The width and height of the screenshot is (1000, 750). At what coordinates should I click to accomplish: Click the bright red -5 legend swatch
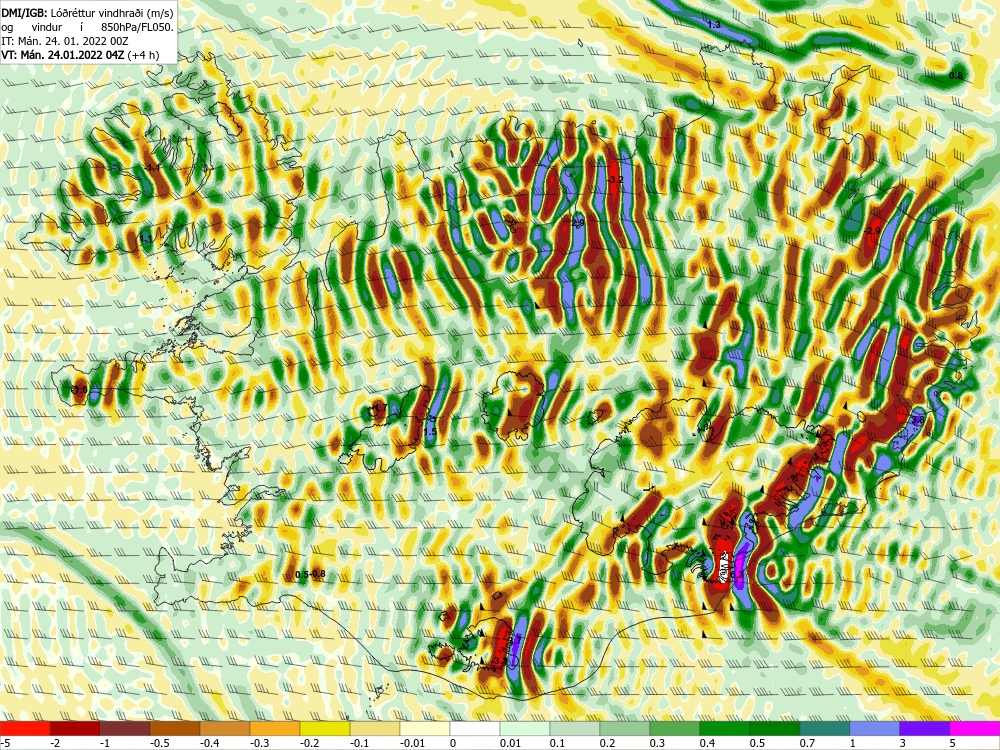(x=25, y=728)
